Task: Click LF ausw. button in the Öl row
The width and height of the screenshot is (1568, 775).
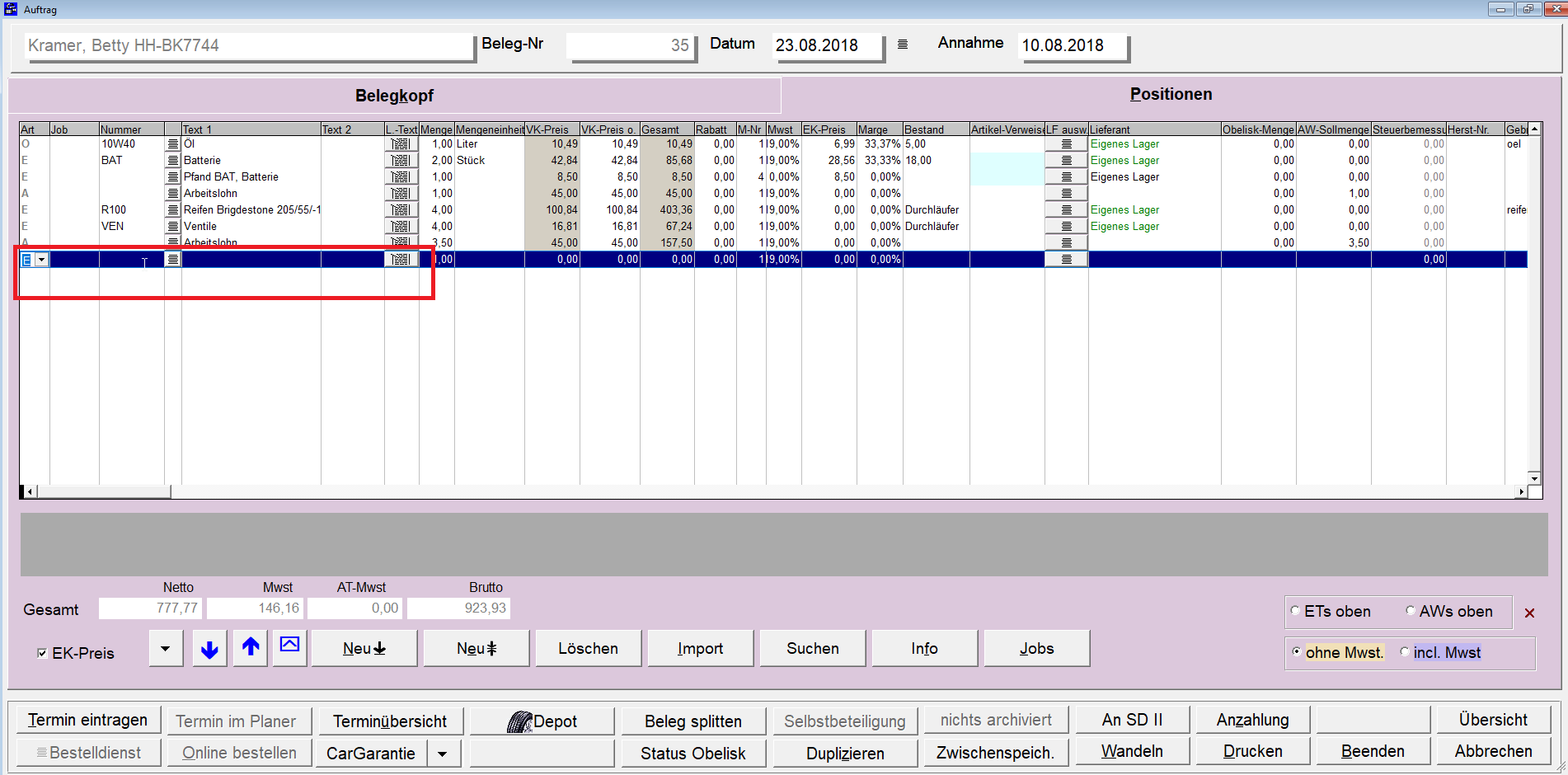Action: pos(1066,143)
